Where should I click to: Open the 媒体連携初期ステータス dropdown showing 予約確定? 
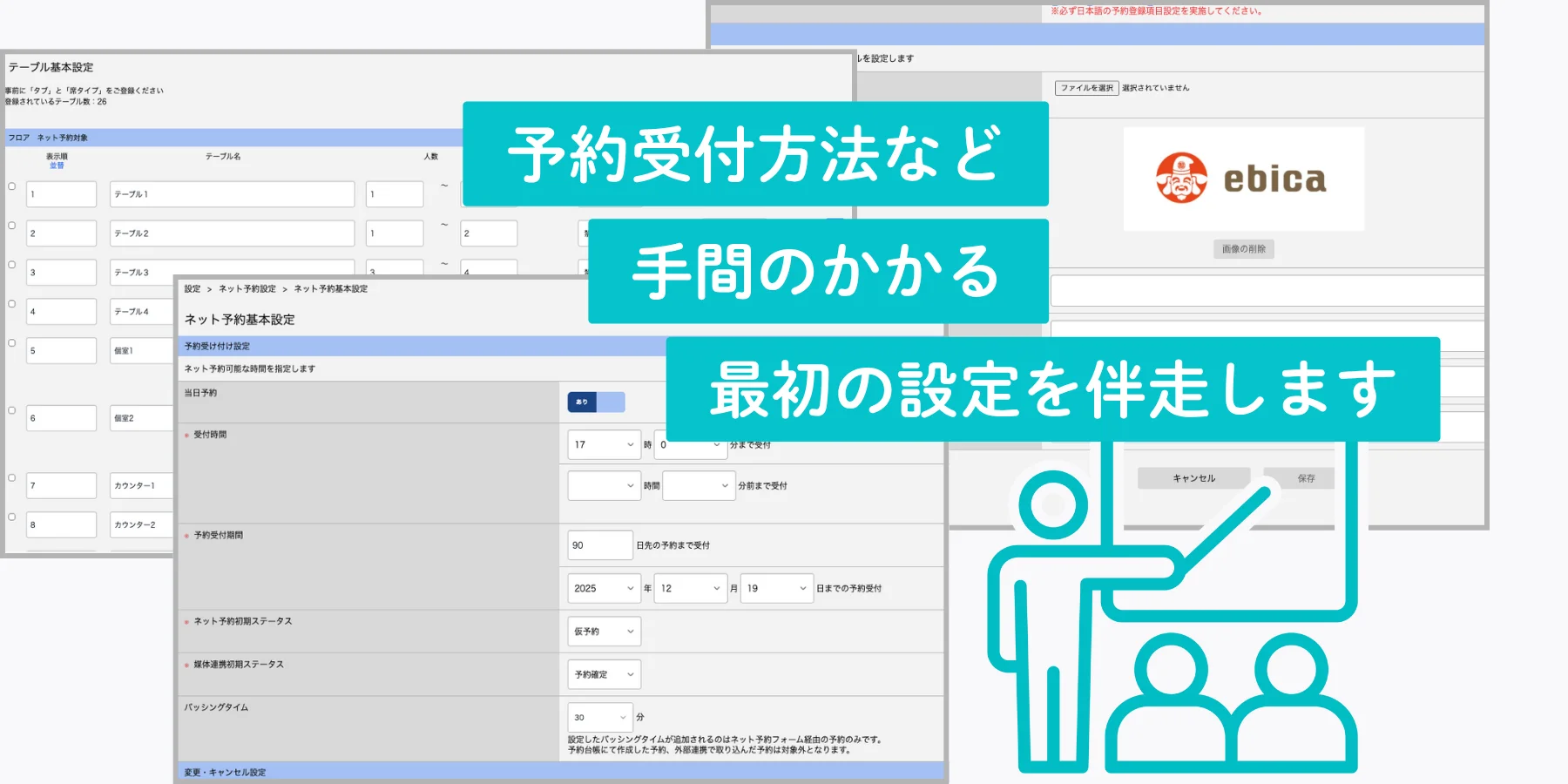605,674
